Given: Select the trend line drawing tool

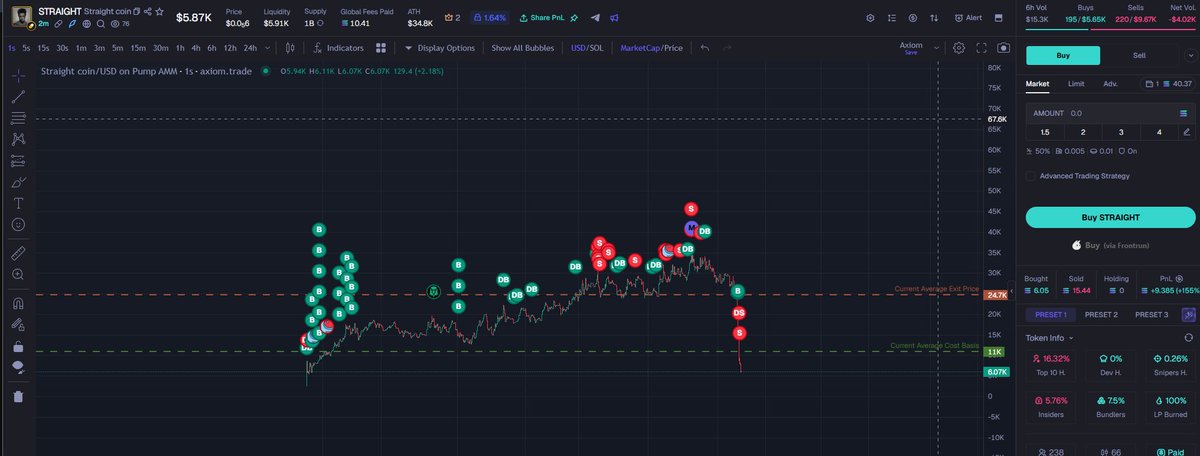Looking at the screenshot, I should (x=18, y=97).
